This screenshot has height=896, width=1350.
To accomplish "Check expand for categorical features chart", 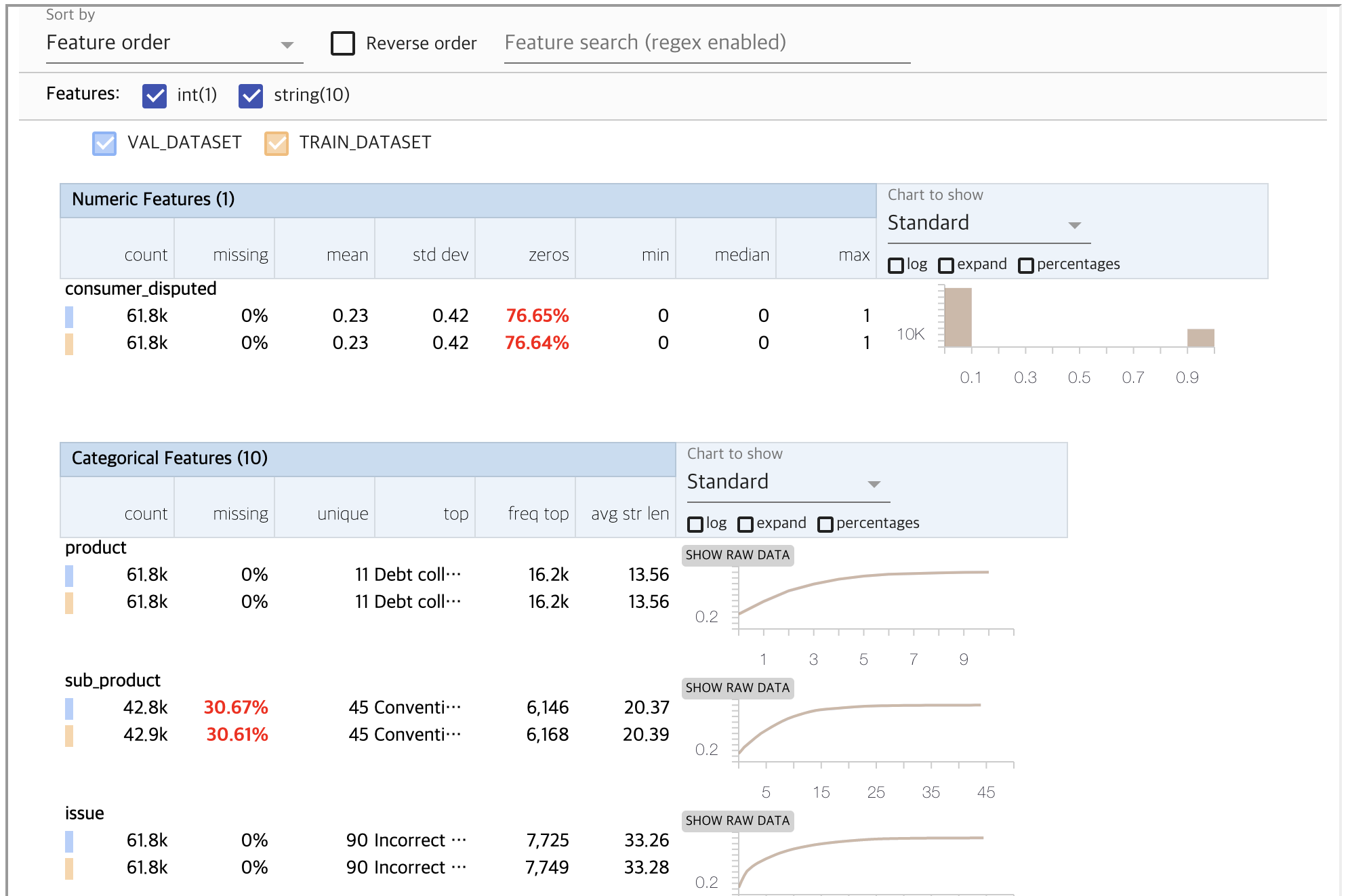I will pyautogui.click(x=745, y=524).
